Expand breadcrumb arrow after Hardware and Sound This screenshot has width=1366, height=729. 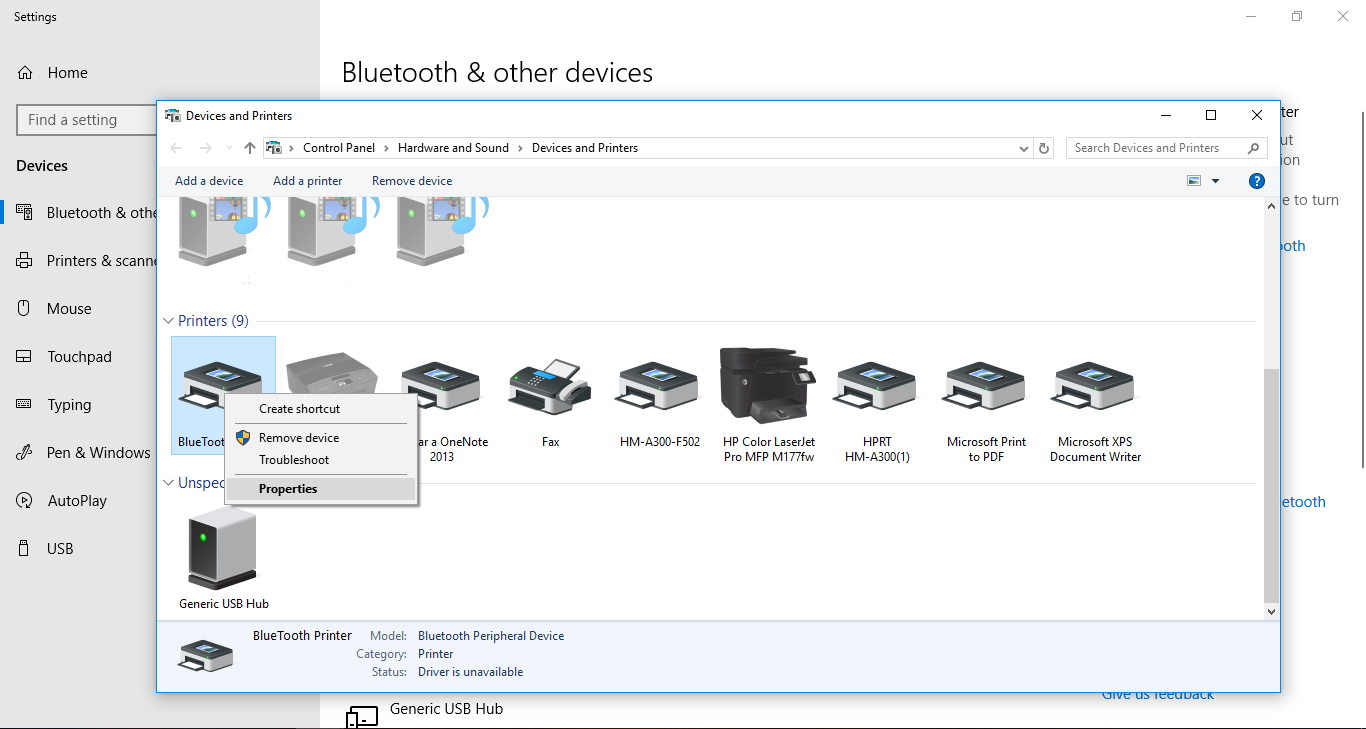coord(521,148)
